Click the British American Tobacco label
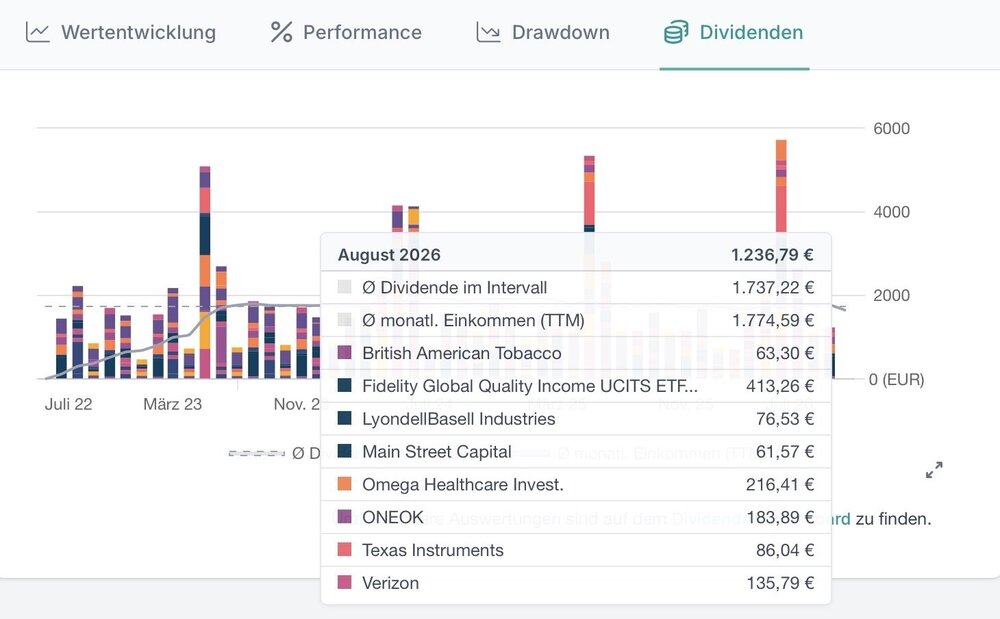This screenshot has width=1000, height=619. [462, 353]
